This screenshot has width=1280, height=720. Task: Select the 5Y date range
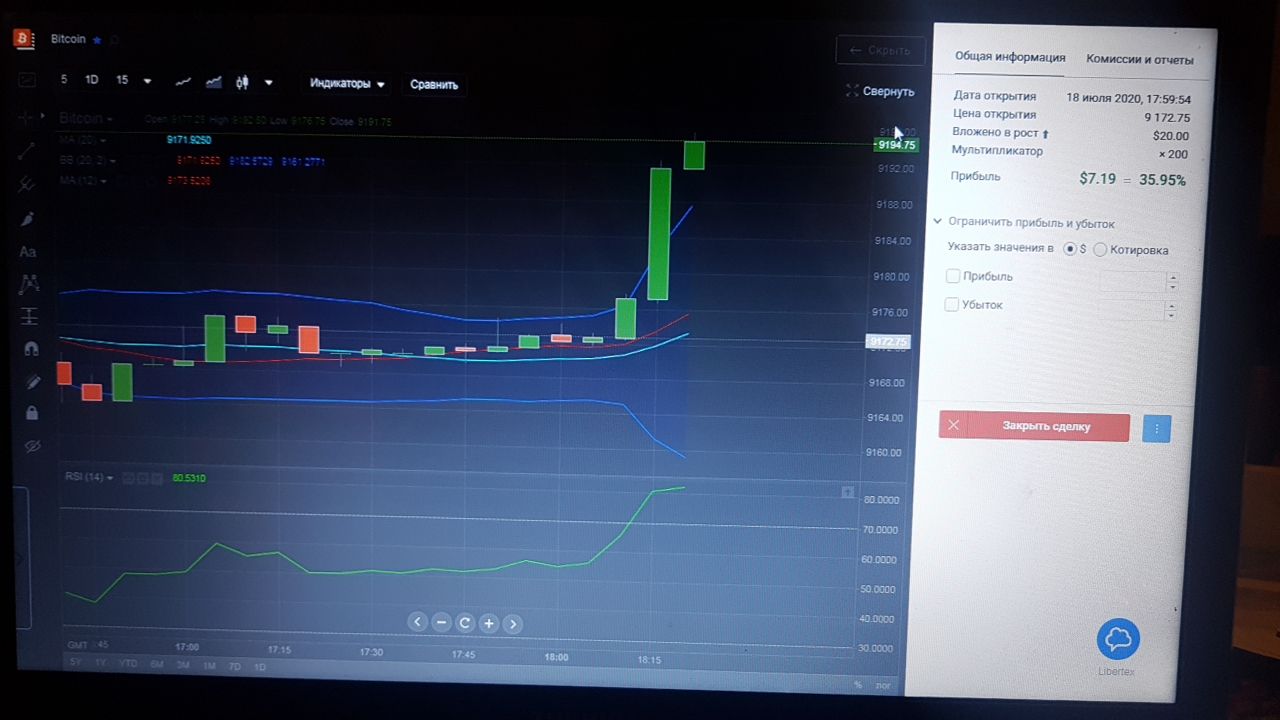[75, 662]
